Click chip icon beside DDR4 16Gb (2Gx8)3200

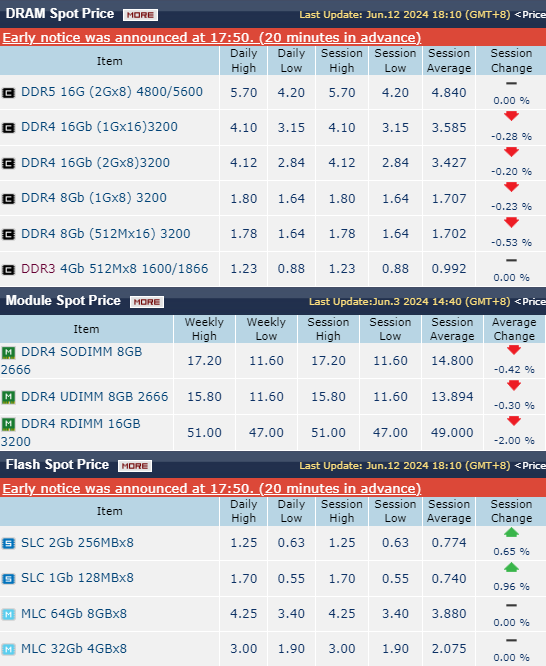8,163
